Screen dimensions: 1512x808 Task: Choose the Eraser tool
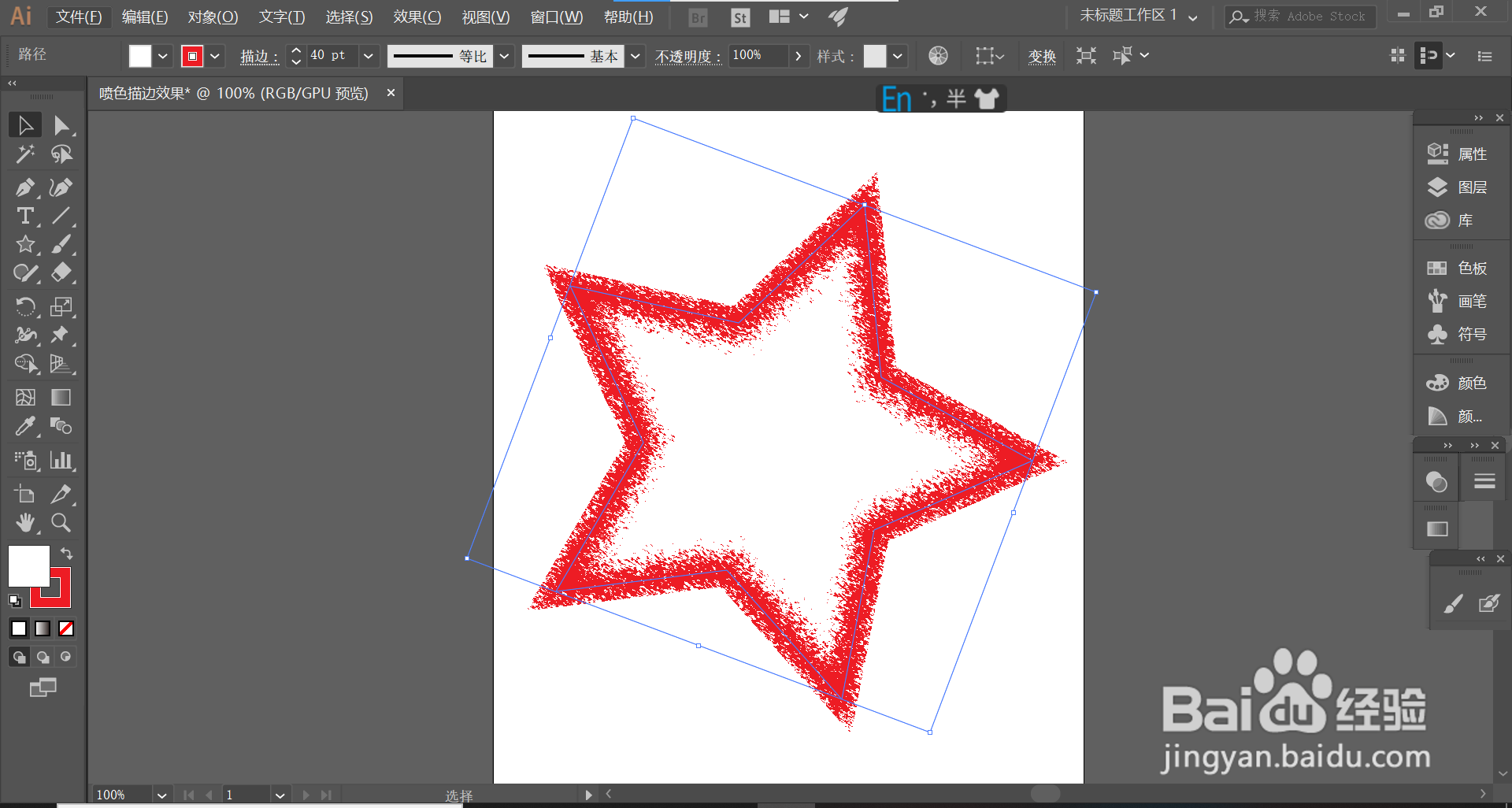[x=61, y=272]
